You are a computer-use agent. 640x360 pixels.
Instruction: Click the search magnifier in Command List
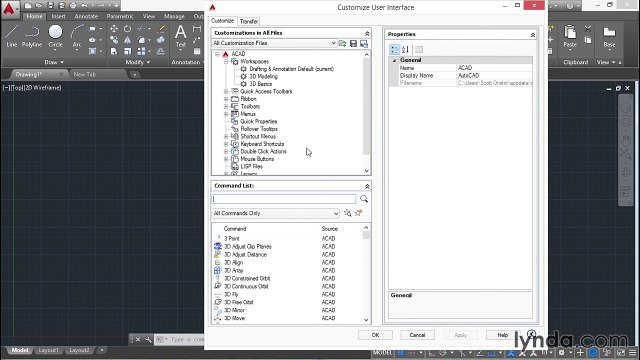[364, 199]
